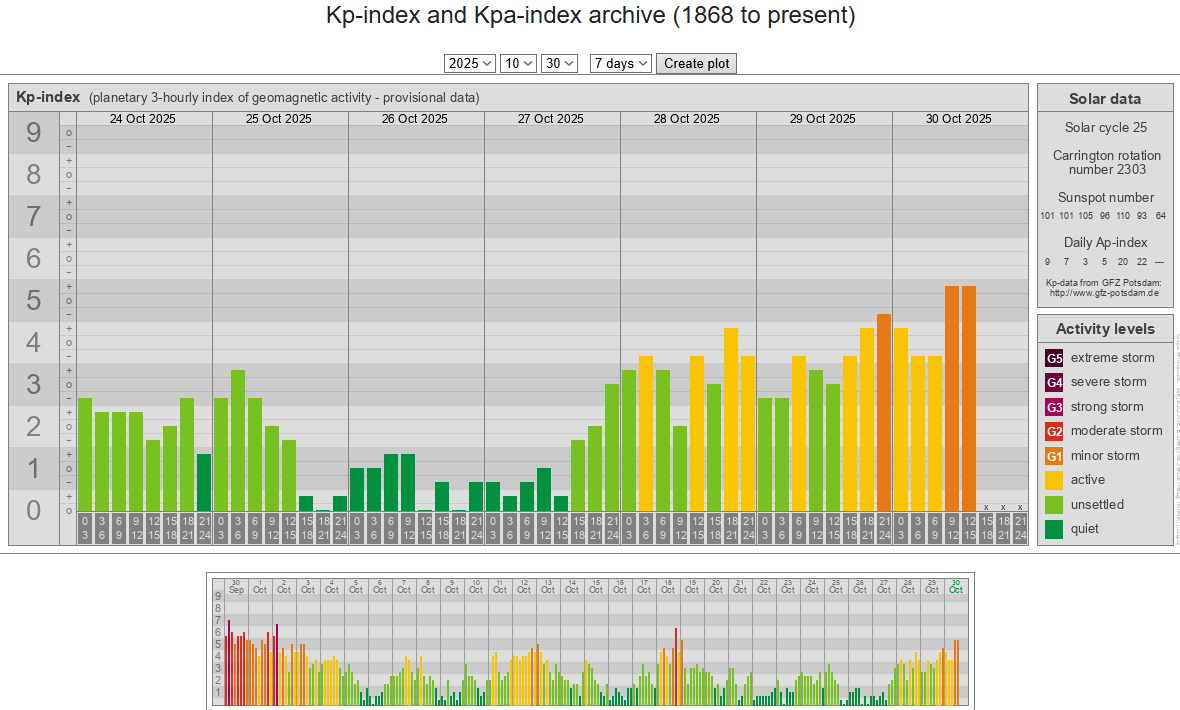Open the 7 days duration dropdown

pyautogui.click(x=621, y=63)
